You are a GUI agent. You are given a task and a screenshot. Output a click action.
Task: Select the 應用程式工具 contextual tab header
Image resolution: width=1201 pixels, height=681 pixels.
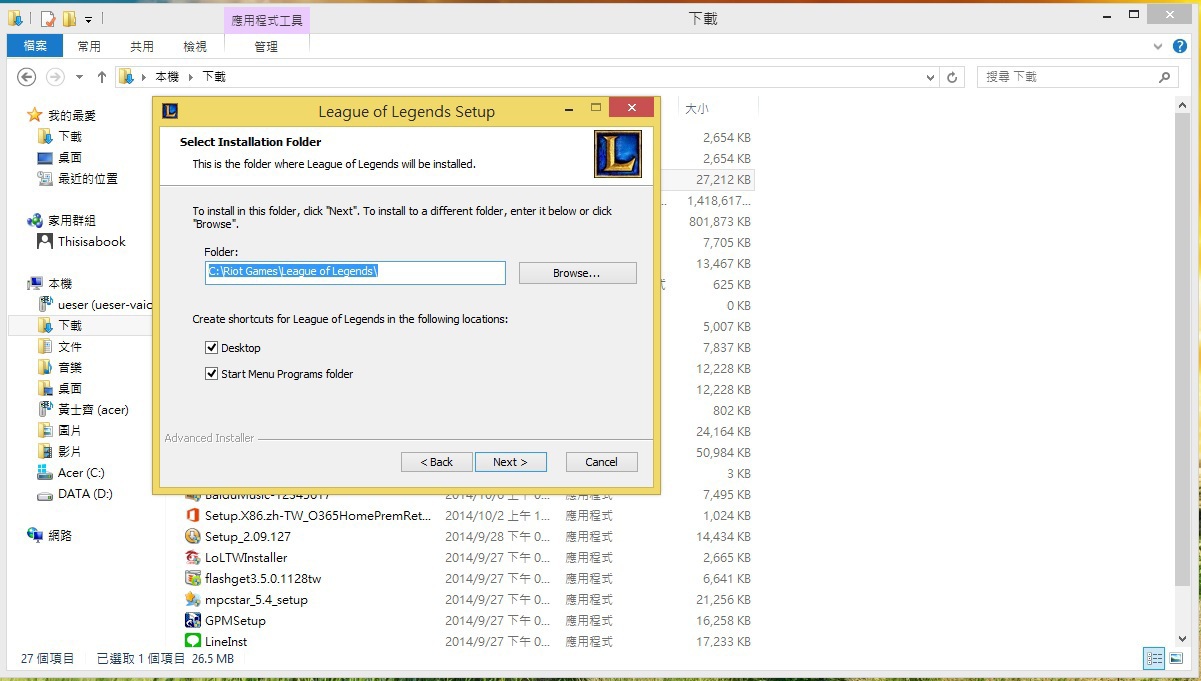tap(266, 19)
